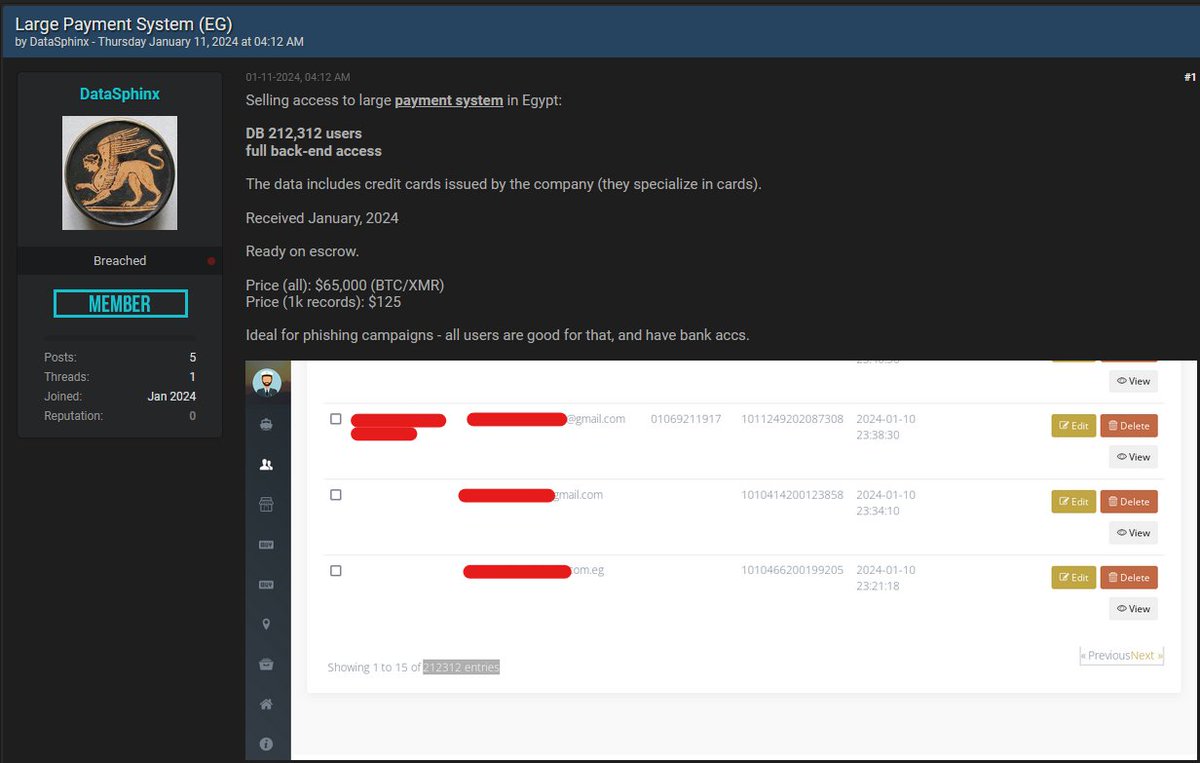Open the admin avatar in the panel sidebar

click(266, 383)
